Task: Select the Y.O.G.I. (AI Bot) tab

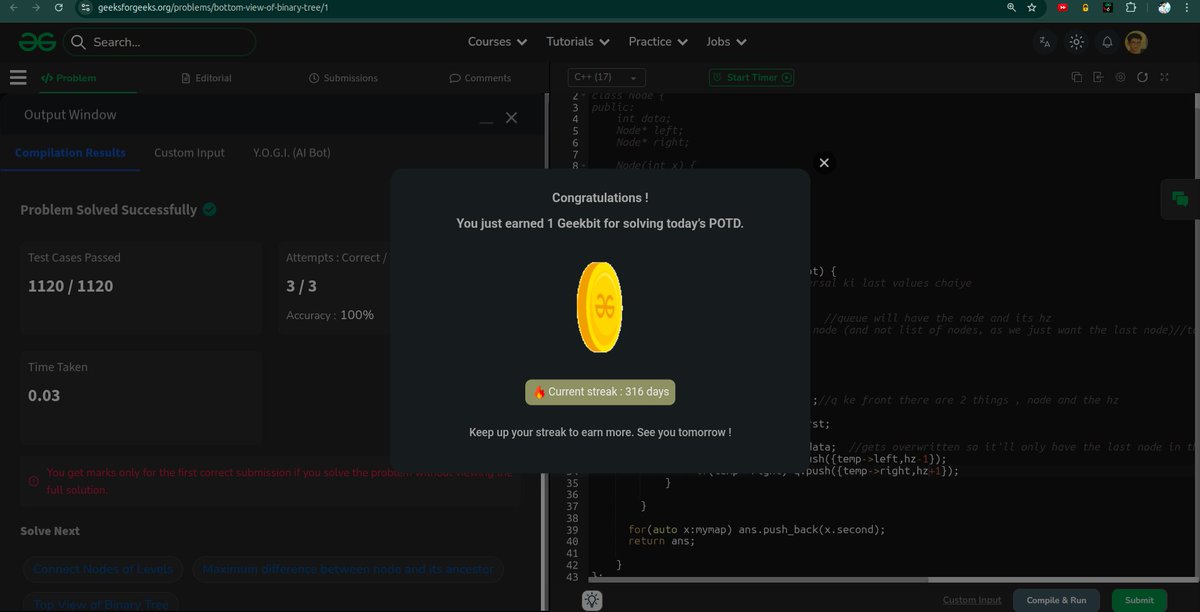Action: pos(291,153)
